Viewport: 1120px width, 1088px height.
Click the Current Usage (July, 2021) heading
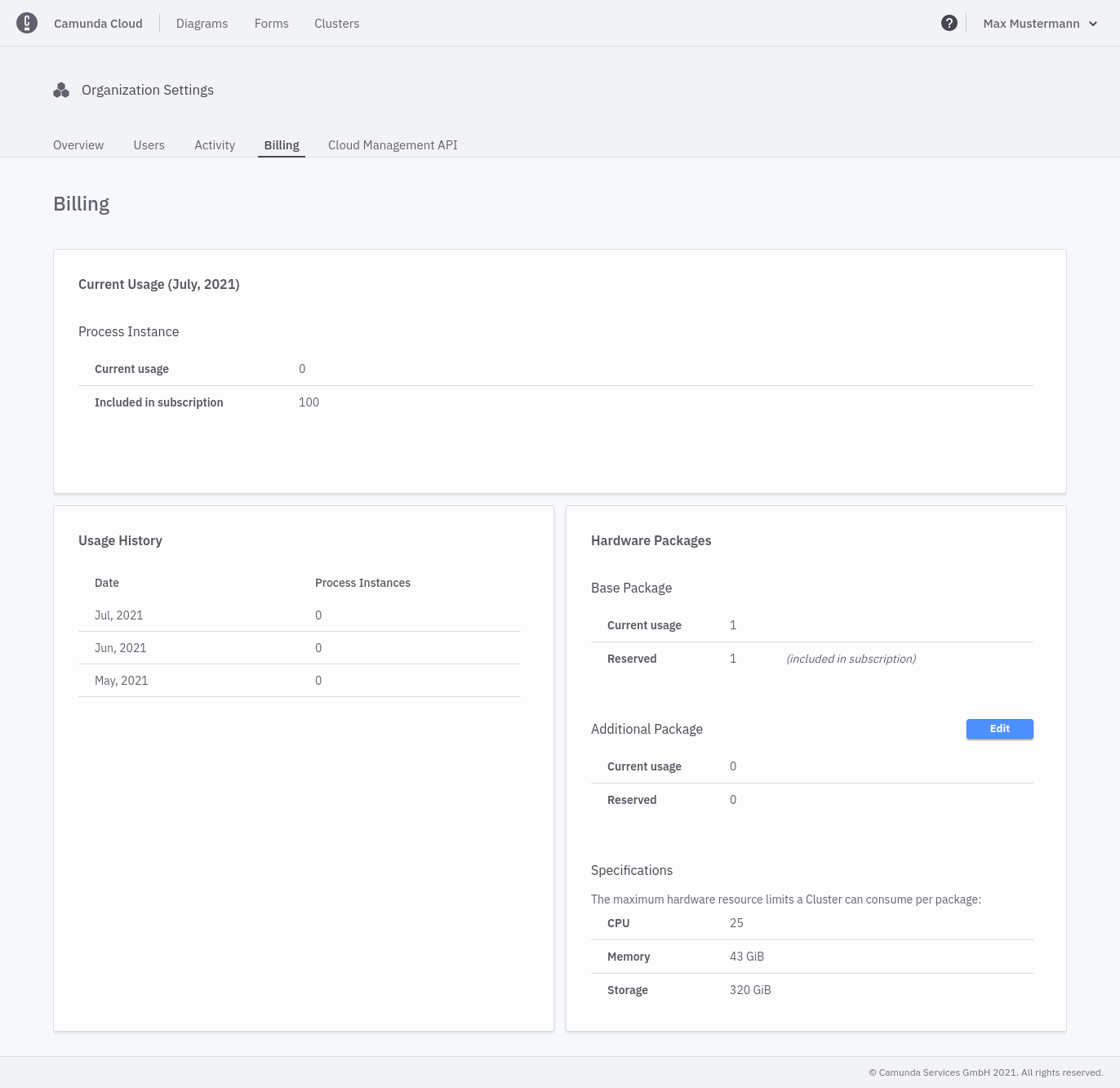pyautogui.click(x=158, y=284)
